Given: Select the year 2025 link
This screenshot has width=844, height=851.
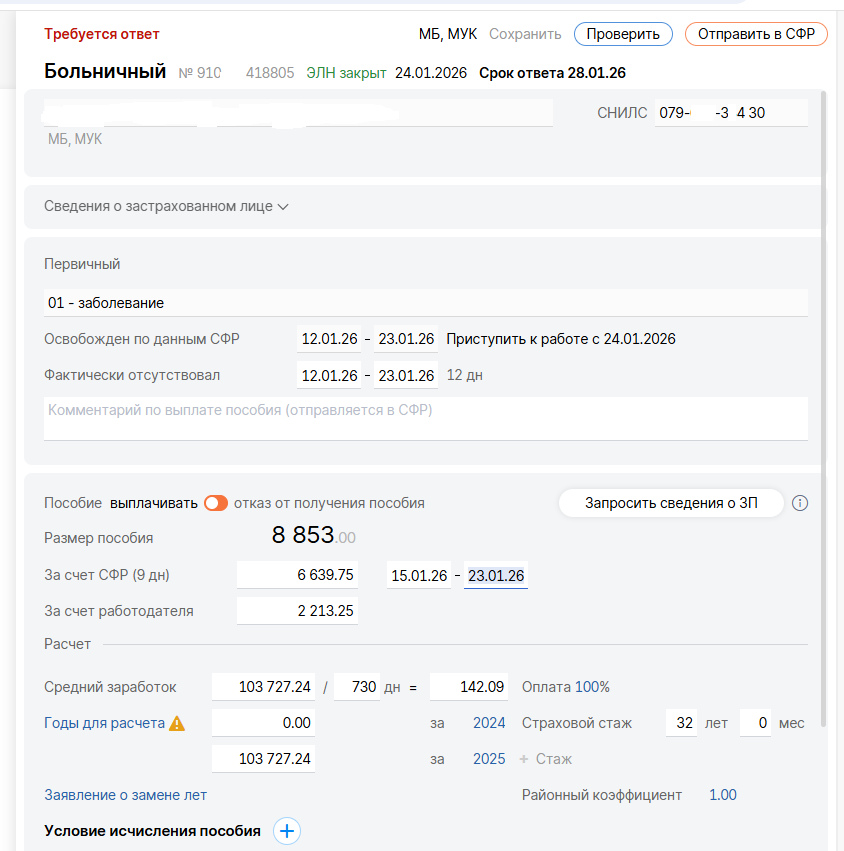Looking at the screenshot, I should pyautogui.click(x=488, y=759).
